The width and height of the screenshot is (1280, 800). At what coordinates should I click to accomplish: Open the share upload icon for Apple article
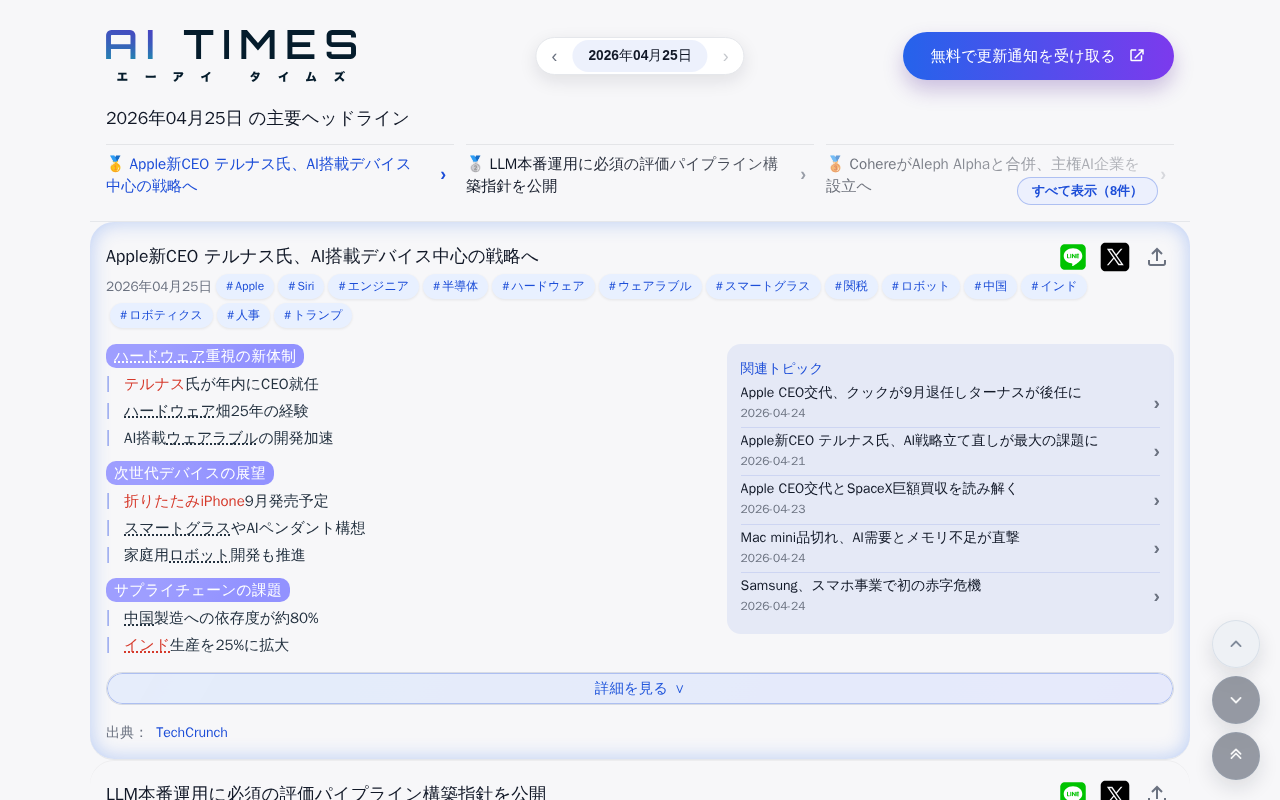click(x=1157, y=257)
